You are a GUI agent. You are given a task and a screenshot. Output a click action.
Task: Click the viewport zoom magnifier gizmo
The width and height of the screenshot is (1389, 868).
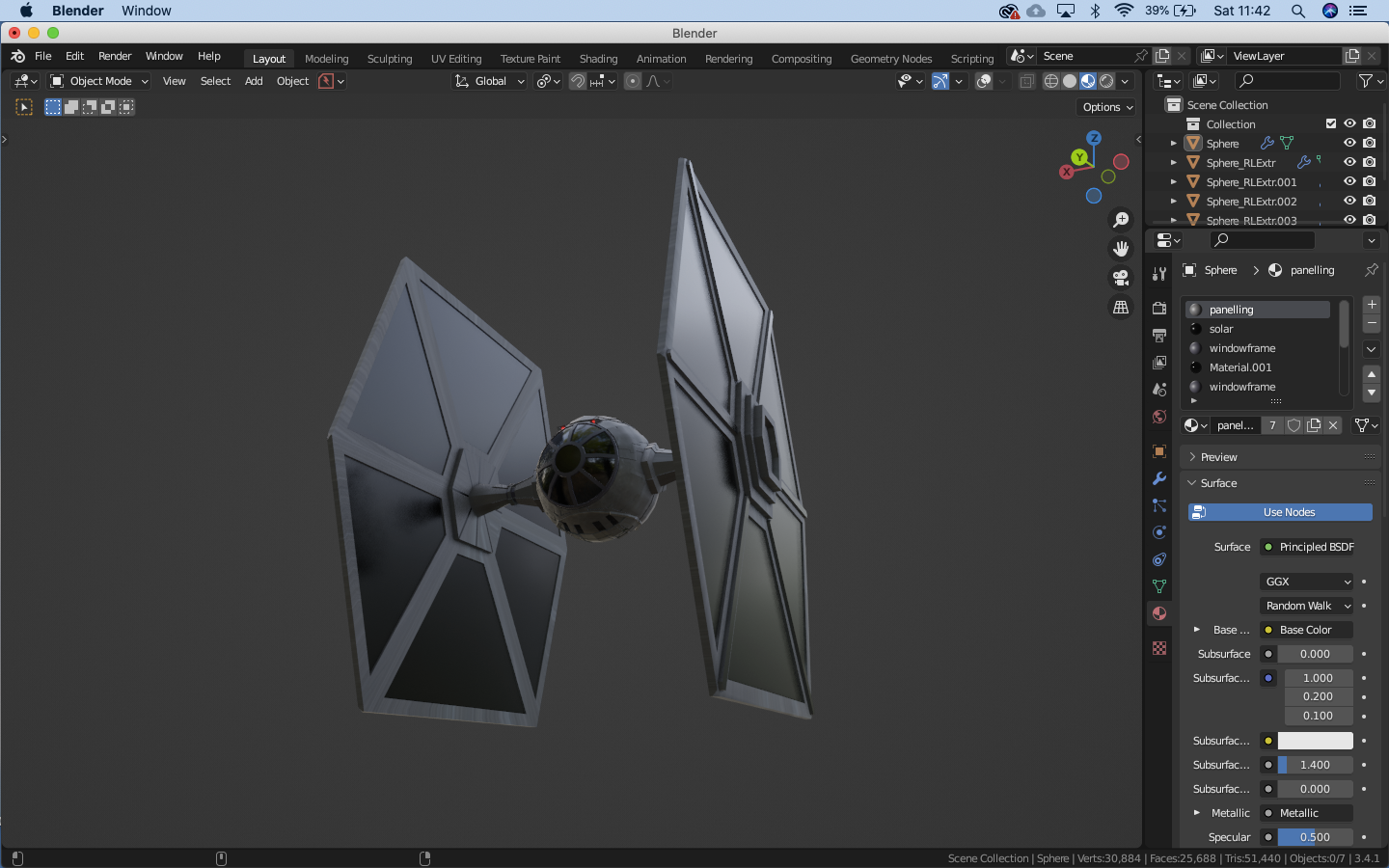click(x=1121, y=220)
